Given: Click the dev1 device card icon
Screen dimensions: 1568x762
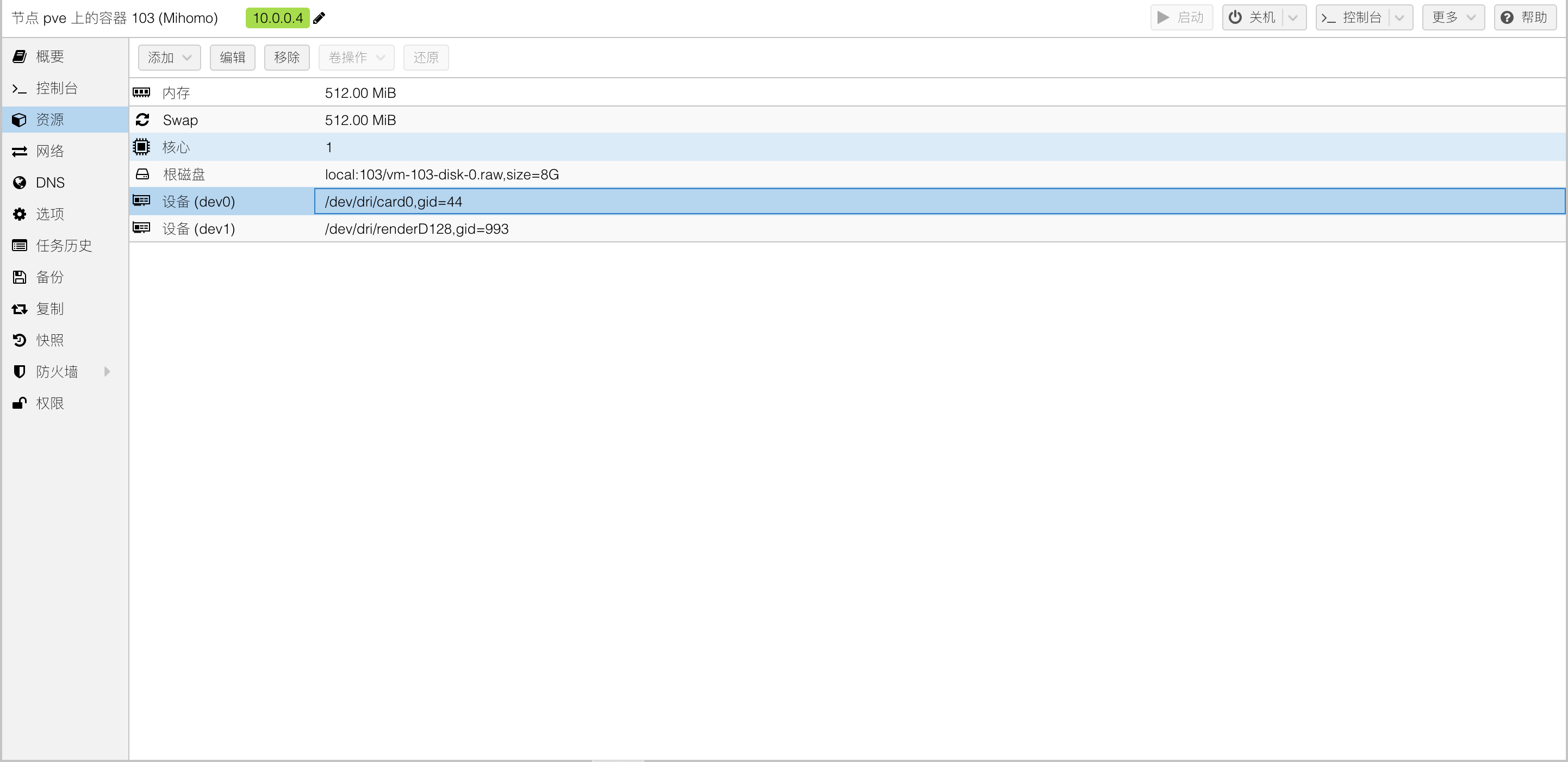Looking at the screenshot, I should tap(141, 228).
